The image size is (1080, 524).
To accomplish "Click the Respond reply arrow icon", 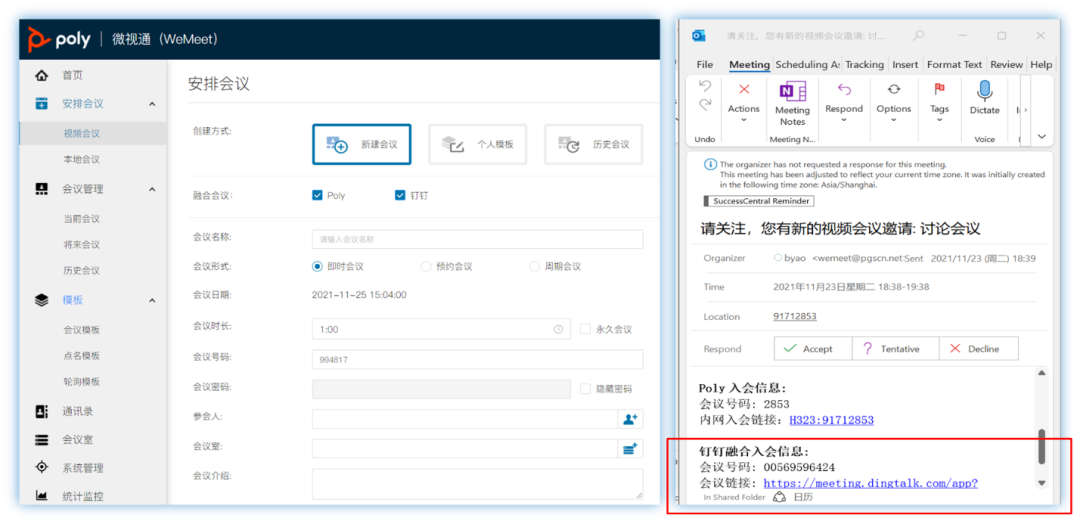I will click(x=844, y=89).
